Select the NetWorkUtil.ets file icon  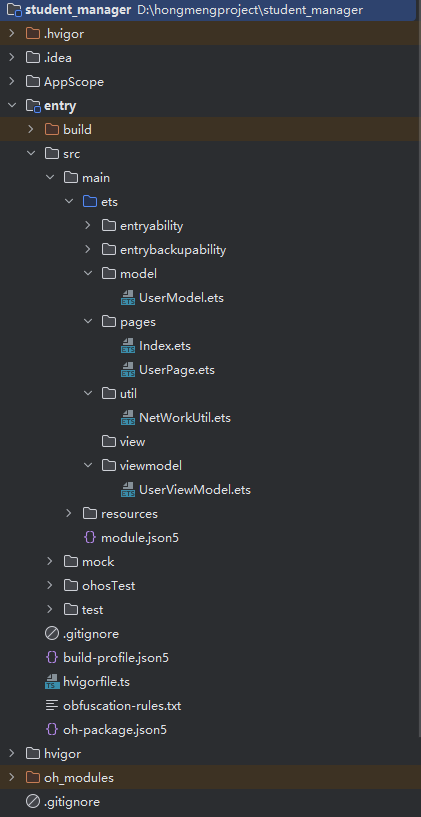pos(128,418)
